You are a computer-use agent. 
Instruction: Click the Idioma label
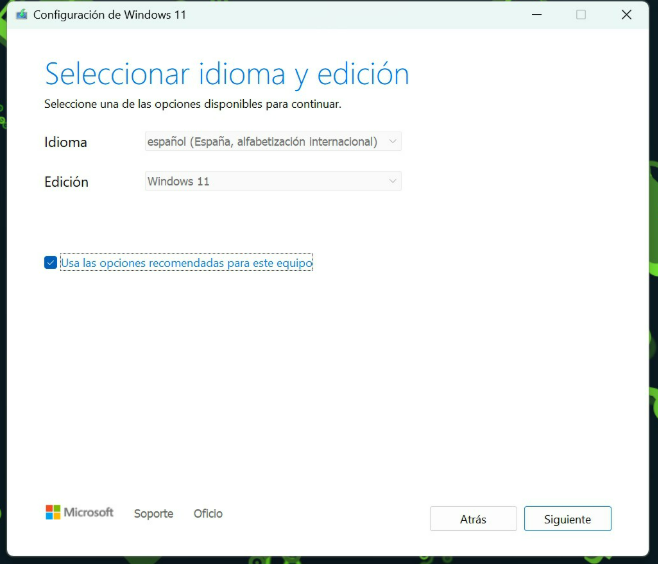[x=65, y=142]
